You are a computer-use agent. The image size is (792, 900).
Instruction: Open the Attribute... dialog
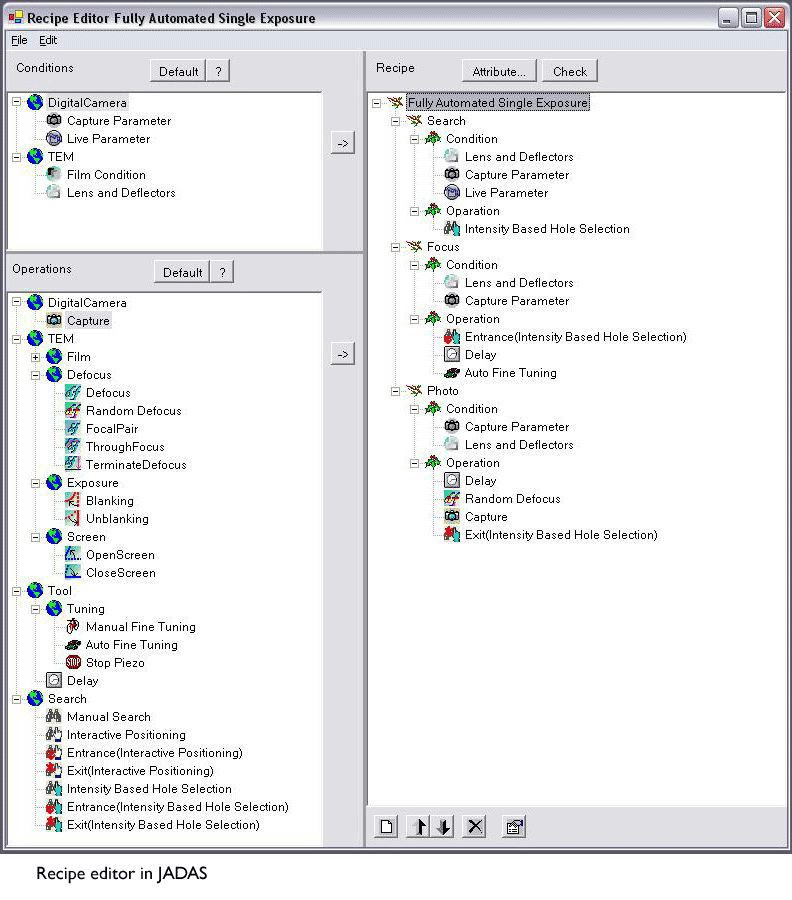coord(499,71)
